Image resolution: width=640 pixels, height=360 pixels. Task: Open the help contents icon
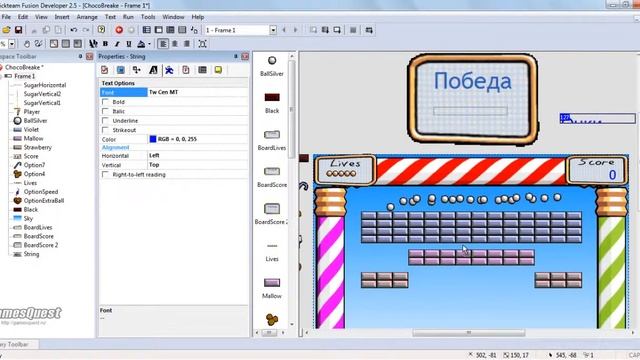[x=101, y=30]
